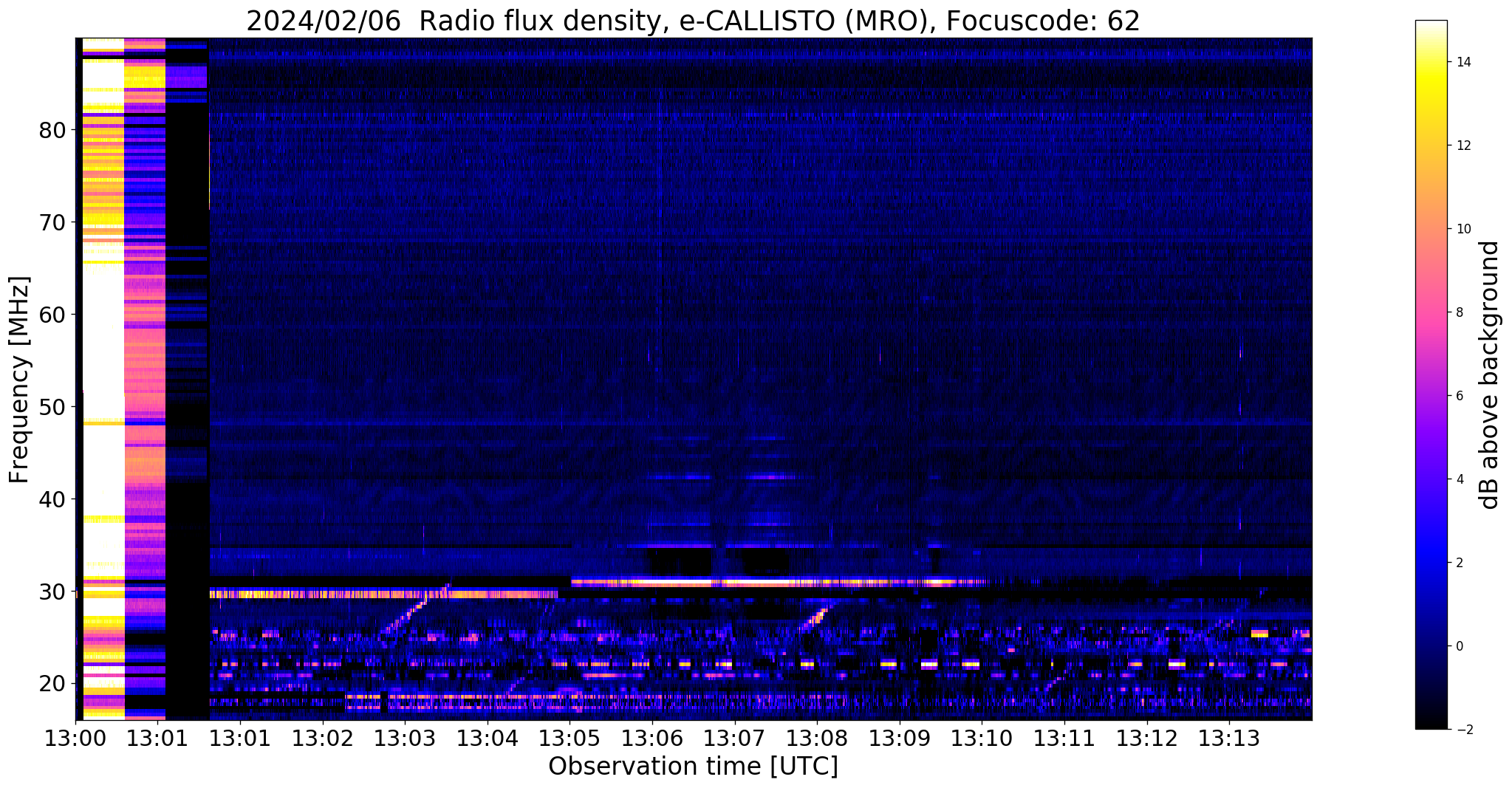Click the 40 MHz tick label
The height and width of the screenshot is (788, 1512).
(x=52, y=499)
